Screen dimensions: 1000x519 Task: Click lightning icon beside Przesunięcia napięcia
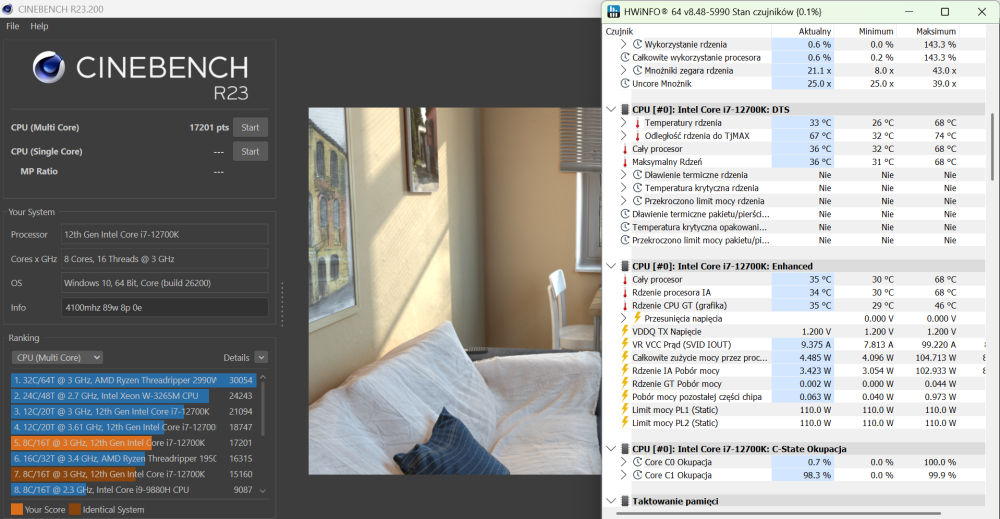tap(637, 318)
